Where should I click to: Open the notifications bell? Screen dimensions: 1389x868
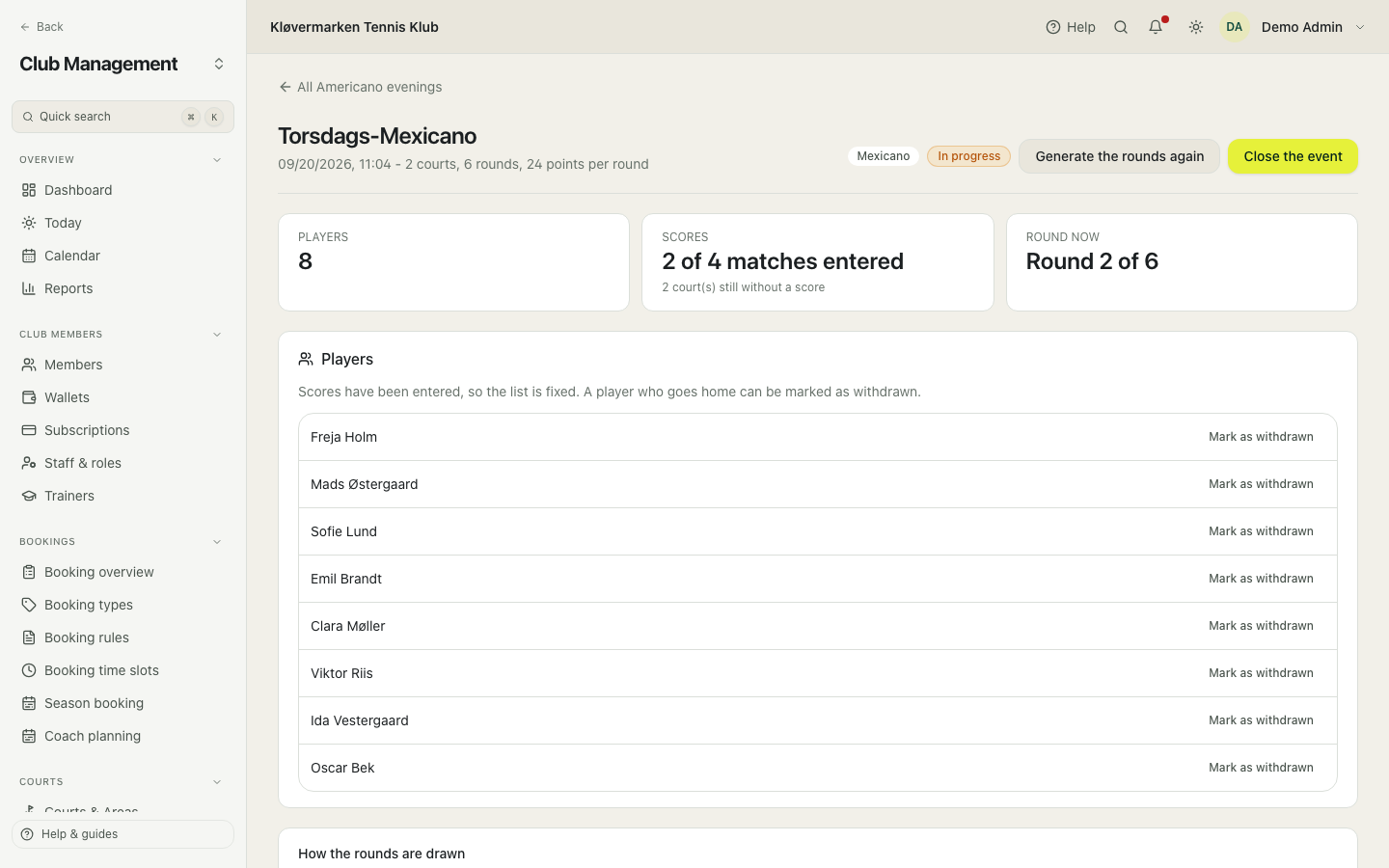[1156, 27]
